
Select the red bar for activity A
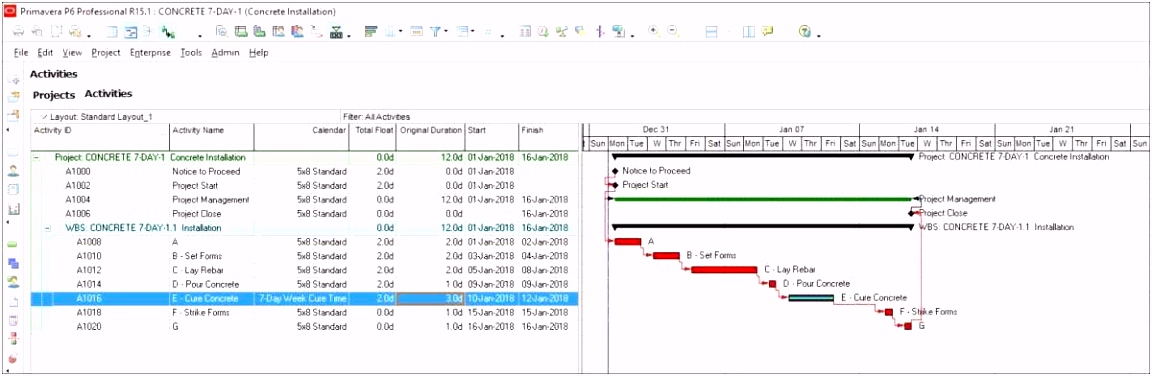[x=628, y=242]
